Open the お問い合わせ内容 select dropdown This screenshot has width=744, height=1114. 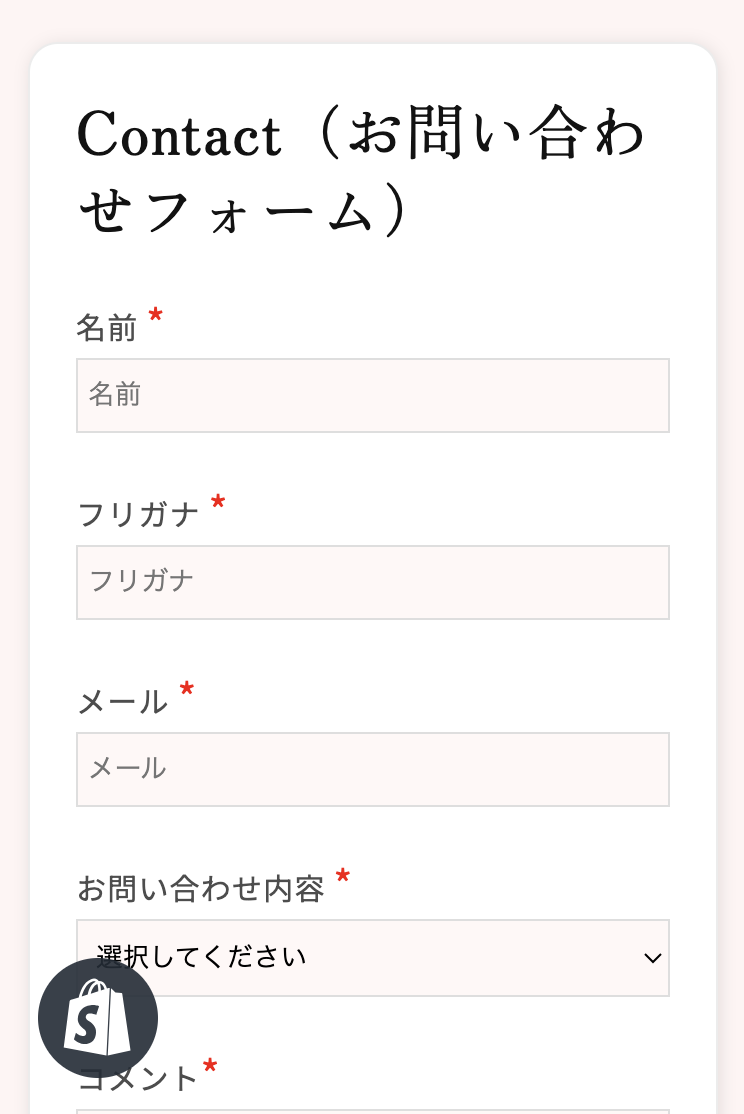[x=373, y=958]
